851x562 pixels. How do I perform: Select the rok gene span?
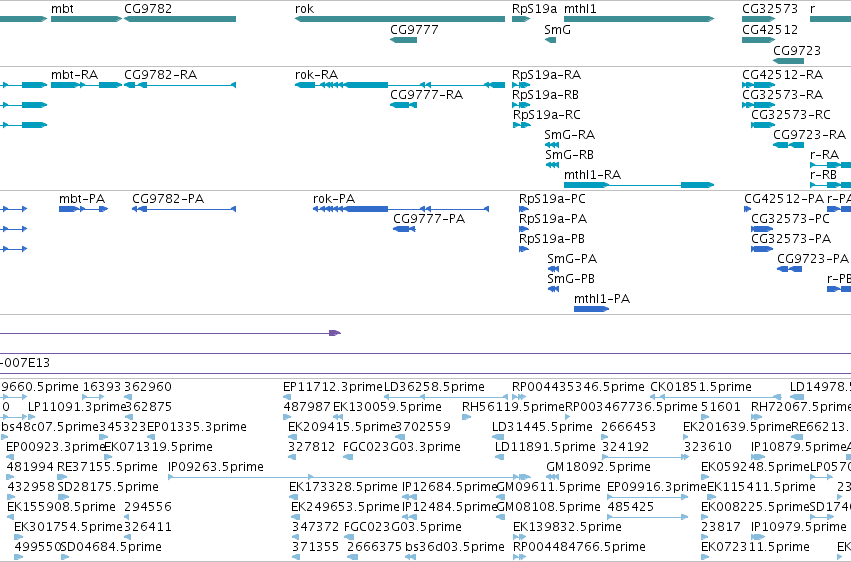[x=400, y=19]
